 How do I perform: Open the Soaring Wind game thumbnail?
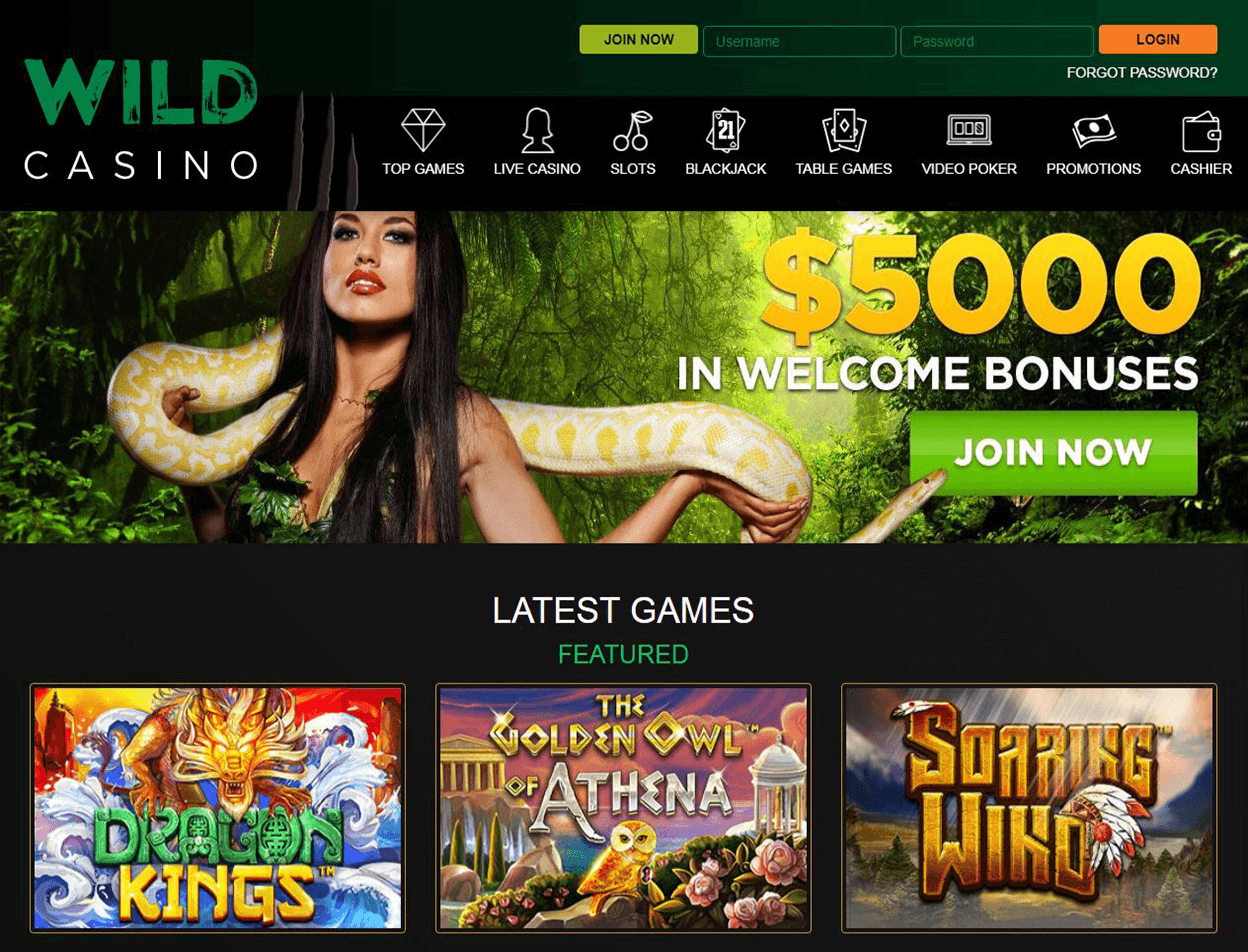[1029, 808]
